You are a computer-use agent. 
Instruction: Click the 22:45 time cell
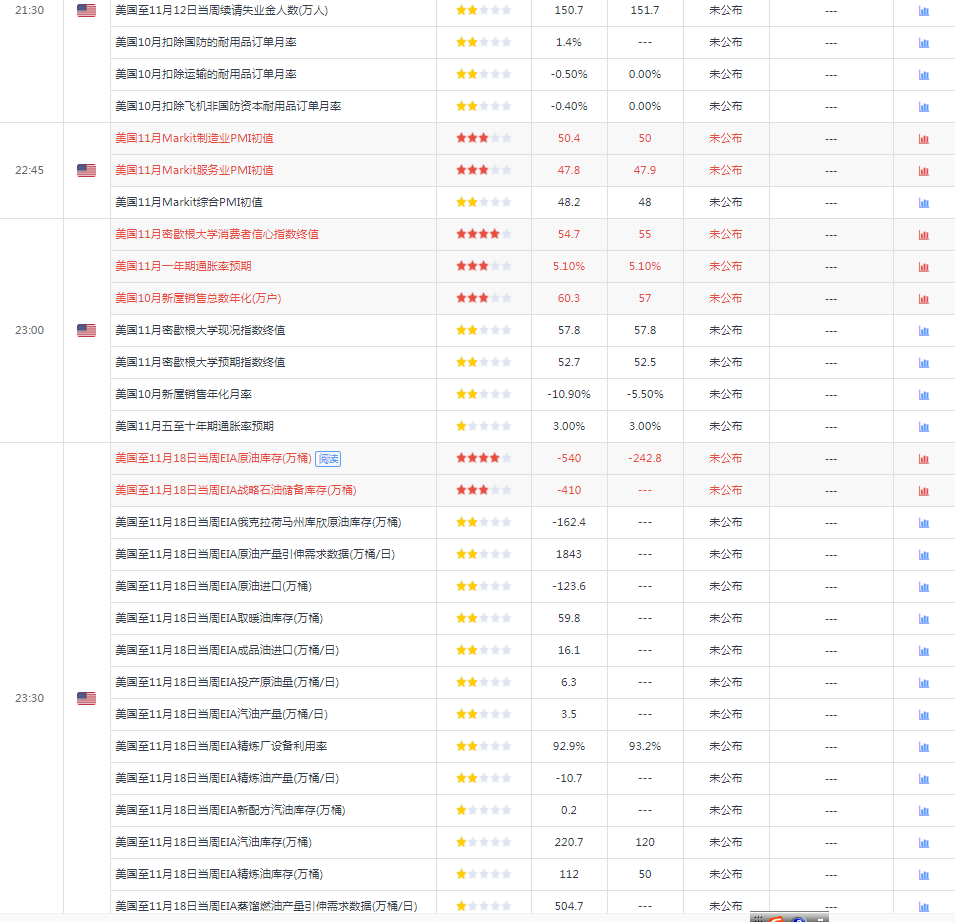point(29,171)
